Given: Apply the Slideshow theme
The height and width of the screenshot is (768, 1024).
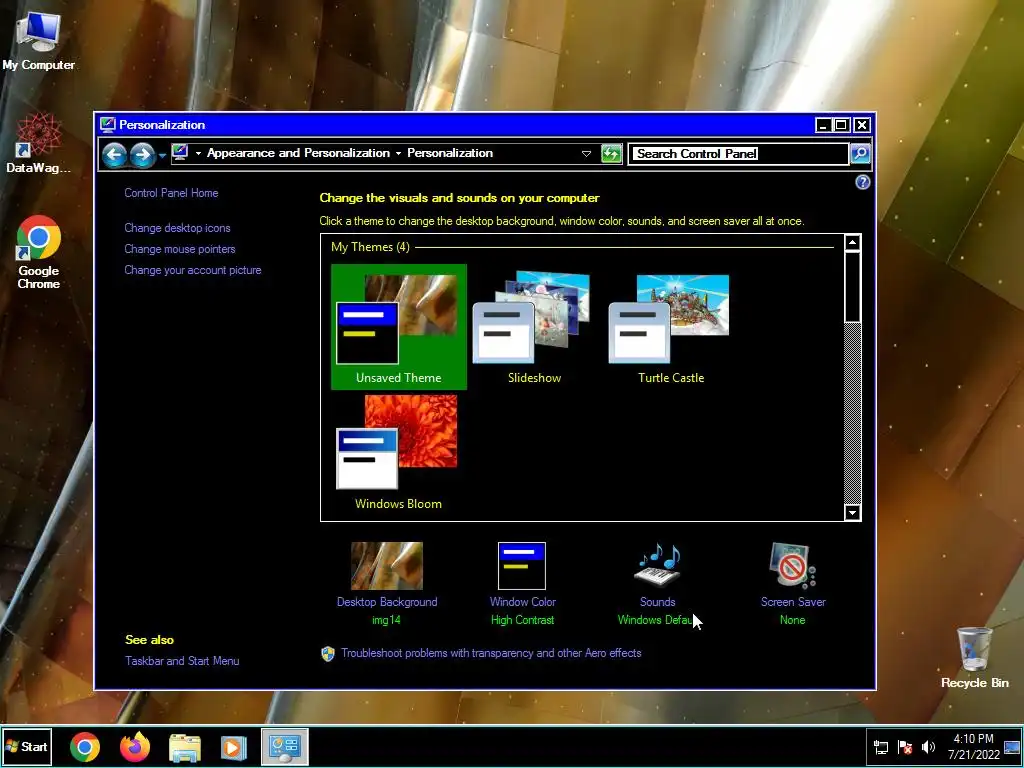Looking at the screenshot, I should [x=534, y=327].
